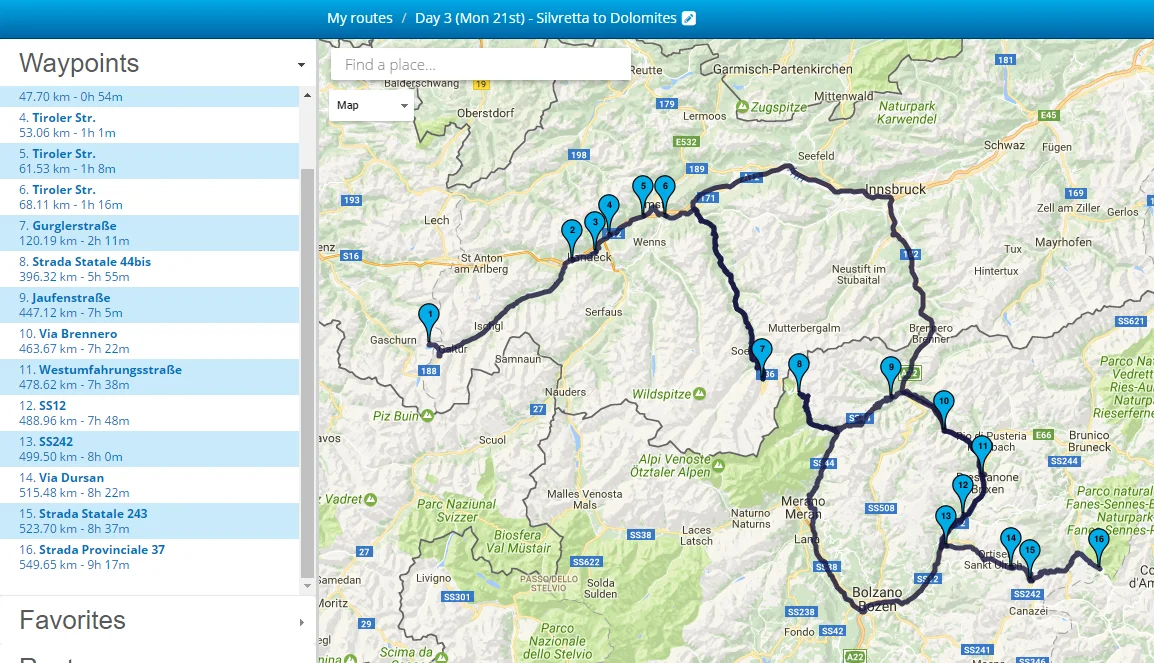This screenshot has width=1154, height=663.
Task: Select waypoint 8 Strada Statale 44bis
Action: [149, 269]
